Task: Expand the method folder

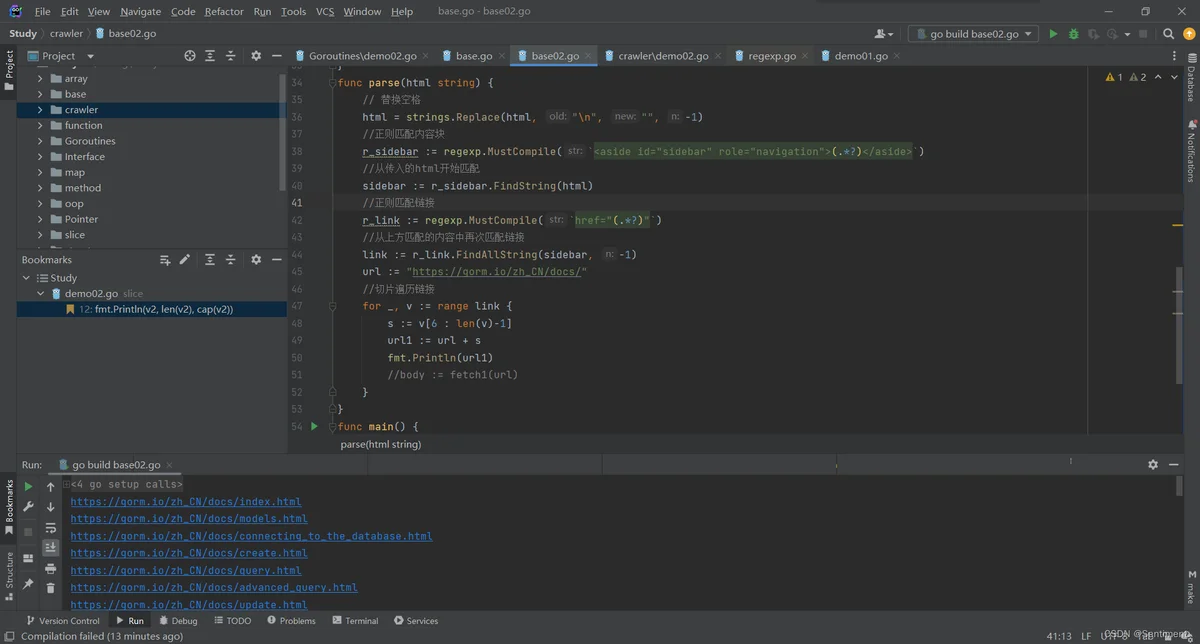Action: (41, 188)
